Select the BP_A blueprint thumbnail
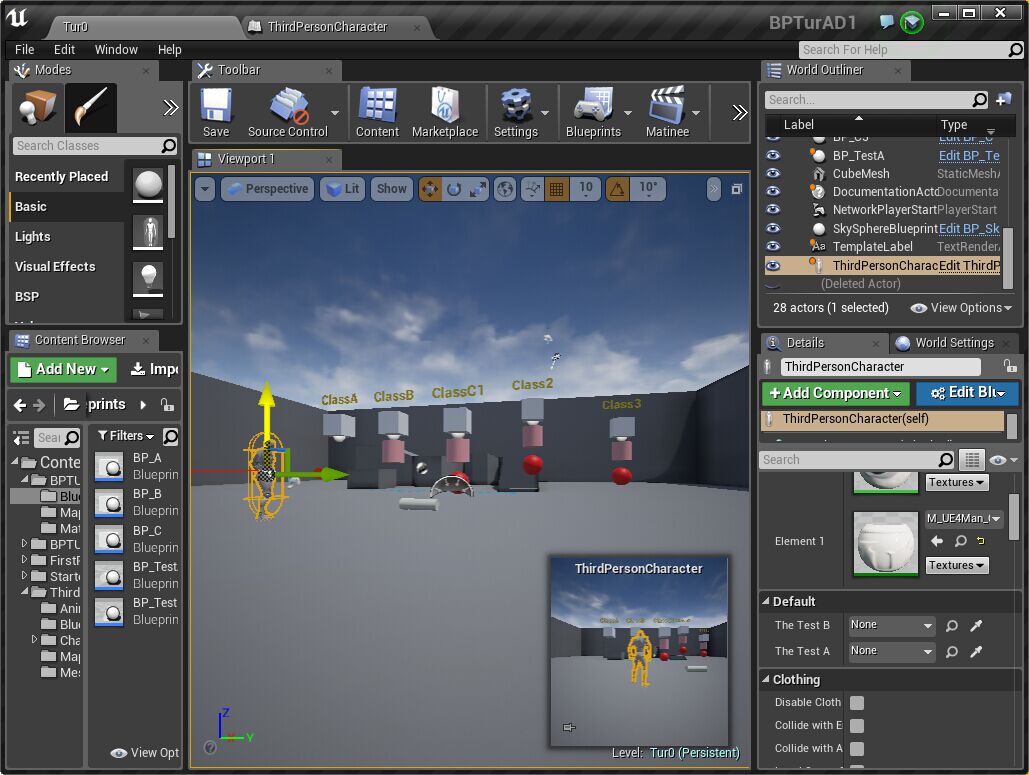 (x=108, y=467)
